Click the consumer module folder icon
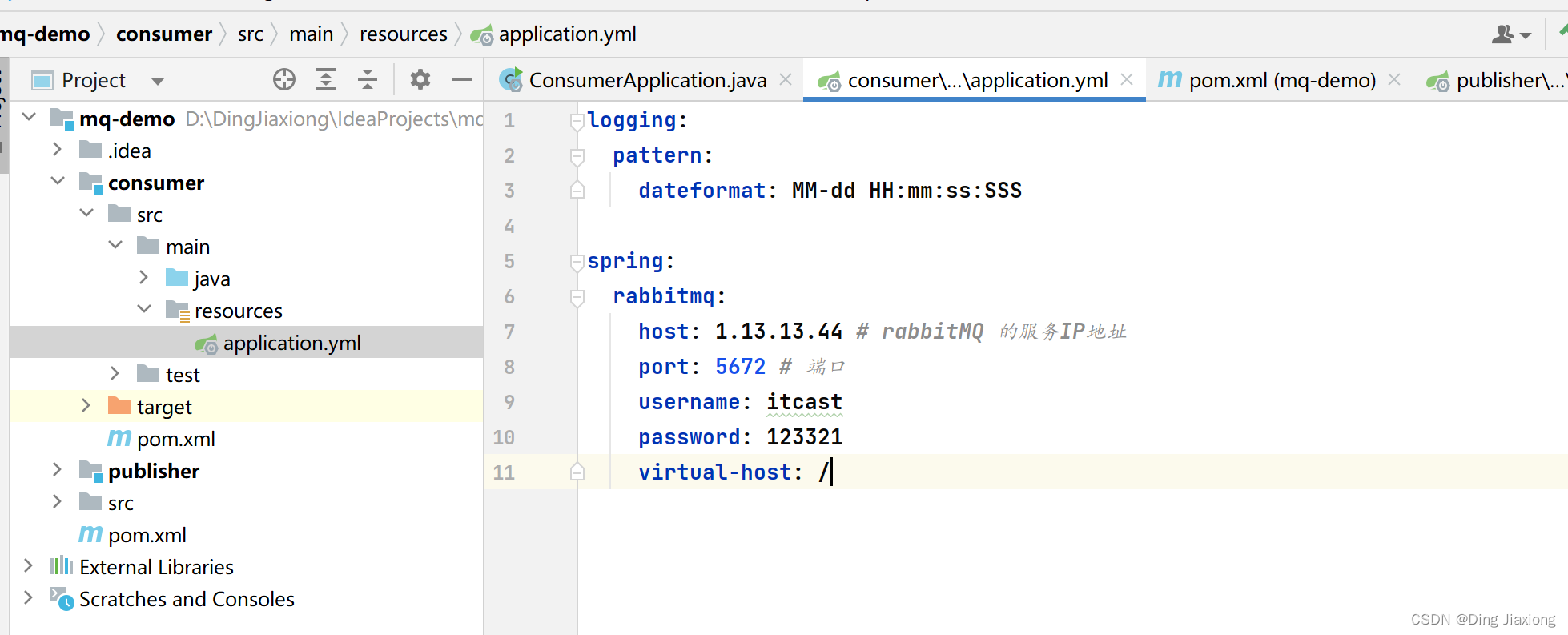1568x635 pixels. [x=91, y=183]
